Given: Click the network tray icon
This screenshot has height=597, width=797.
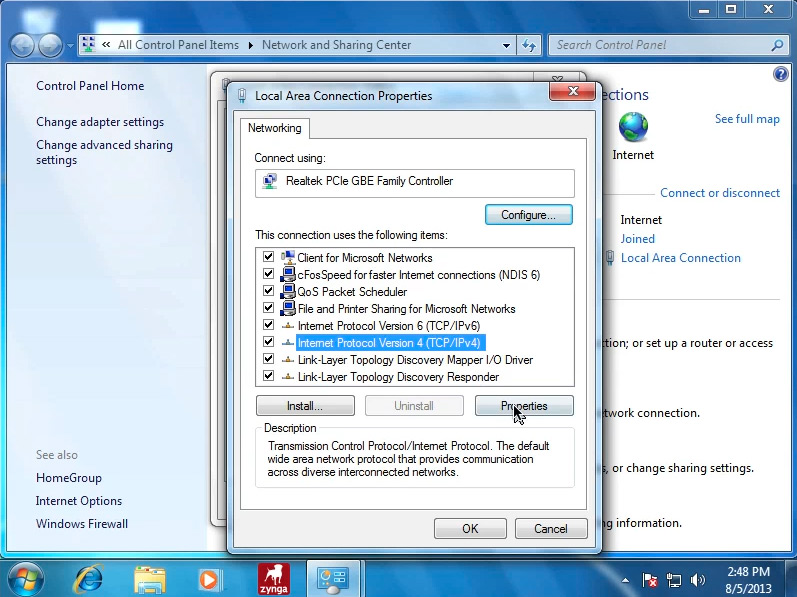Looking at the screenshot, I should (674, 580).
